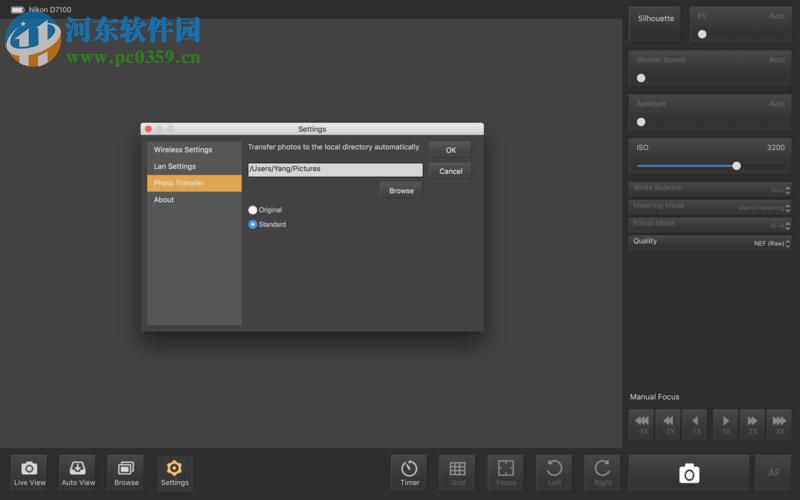Open the Browse photos icon in bottom toolbar
Image resolution: width=800 pixels, height=500 pixels.
click(x=126, y=472)
